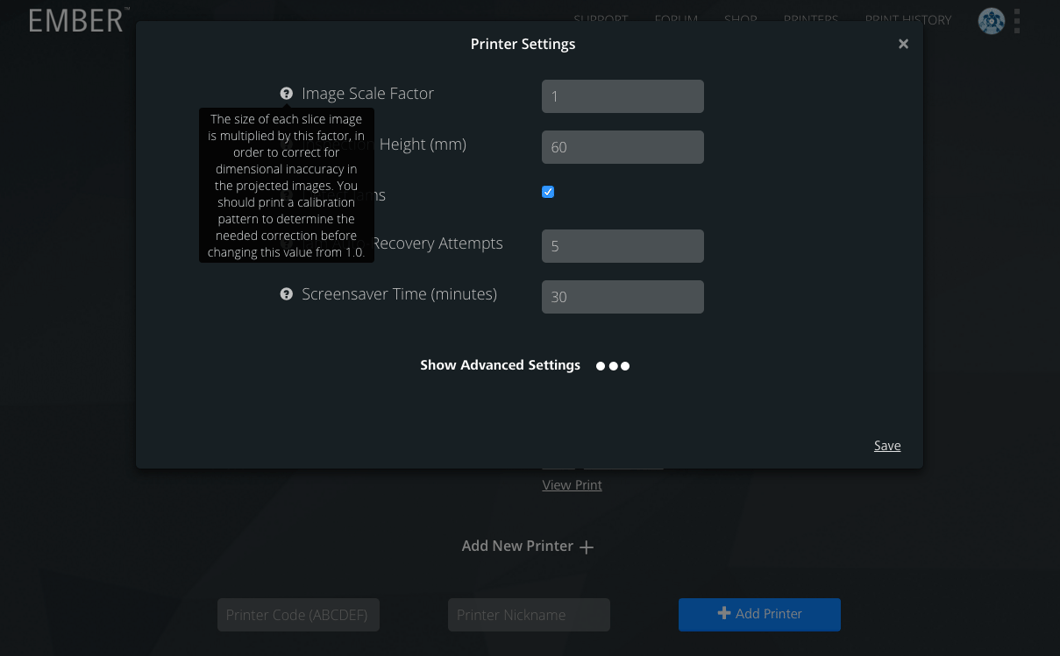Edit the Screensaver Time field showing 30
Screen dimensions: 1060x656
pyautogui.click(x=622, y=297)
